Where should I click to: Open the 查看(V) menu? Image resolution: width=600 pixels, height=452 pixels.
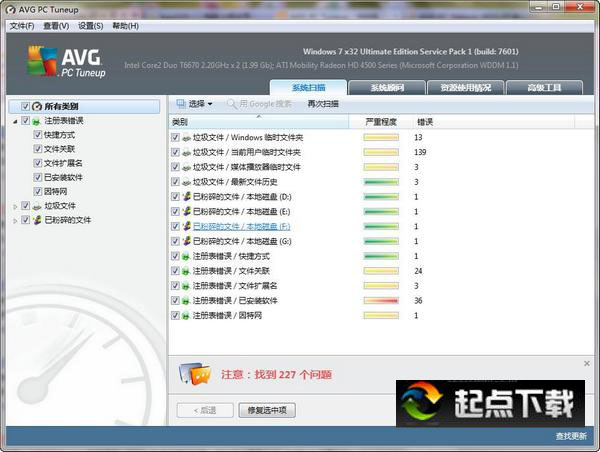56,26
